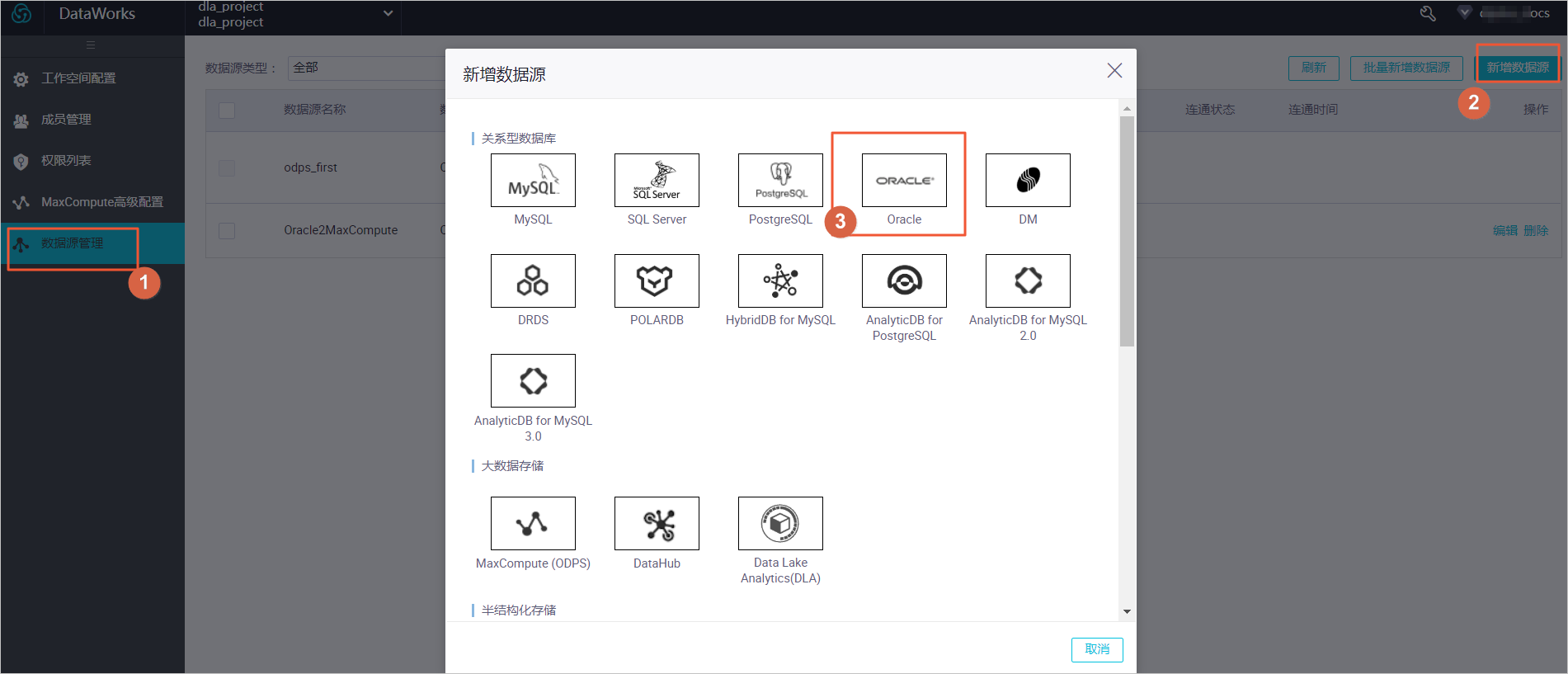Screen dimensions: 1568x674
Task: Select the DRDS data source icon
Action: coord(533,280)
